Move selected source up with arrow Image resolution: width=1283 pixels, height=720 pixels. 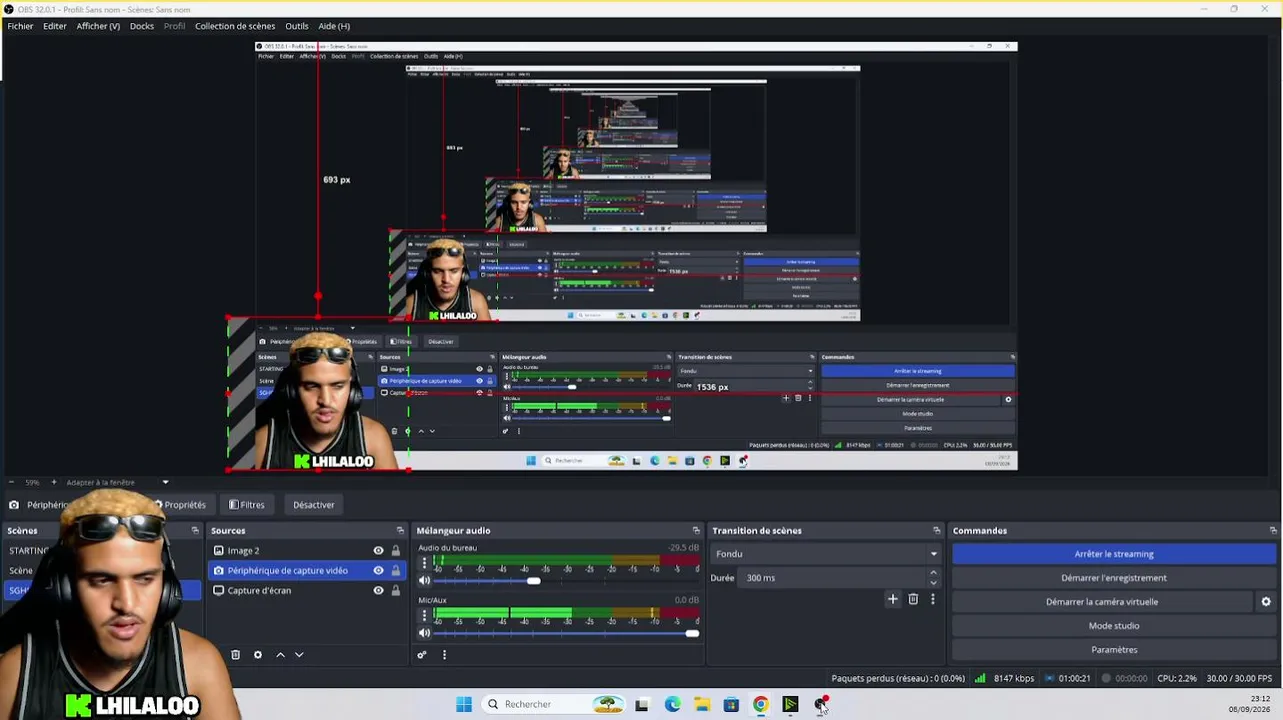coord(280,655)
